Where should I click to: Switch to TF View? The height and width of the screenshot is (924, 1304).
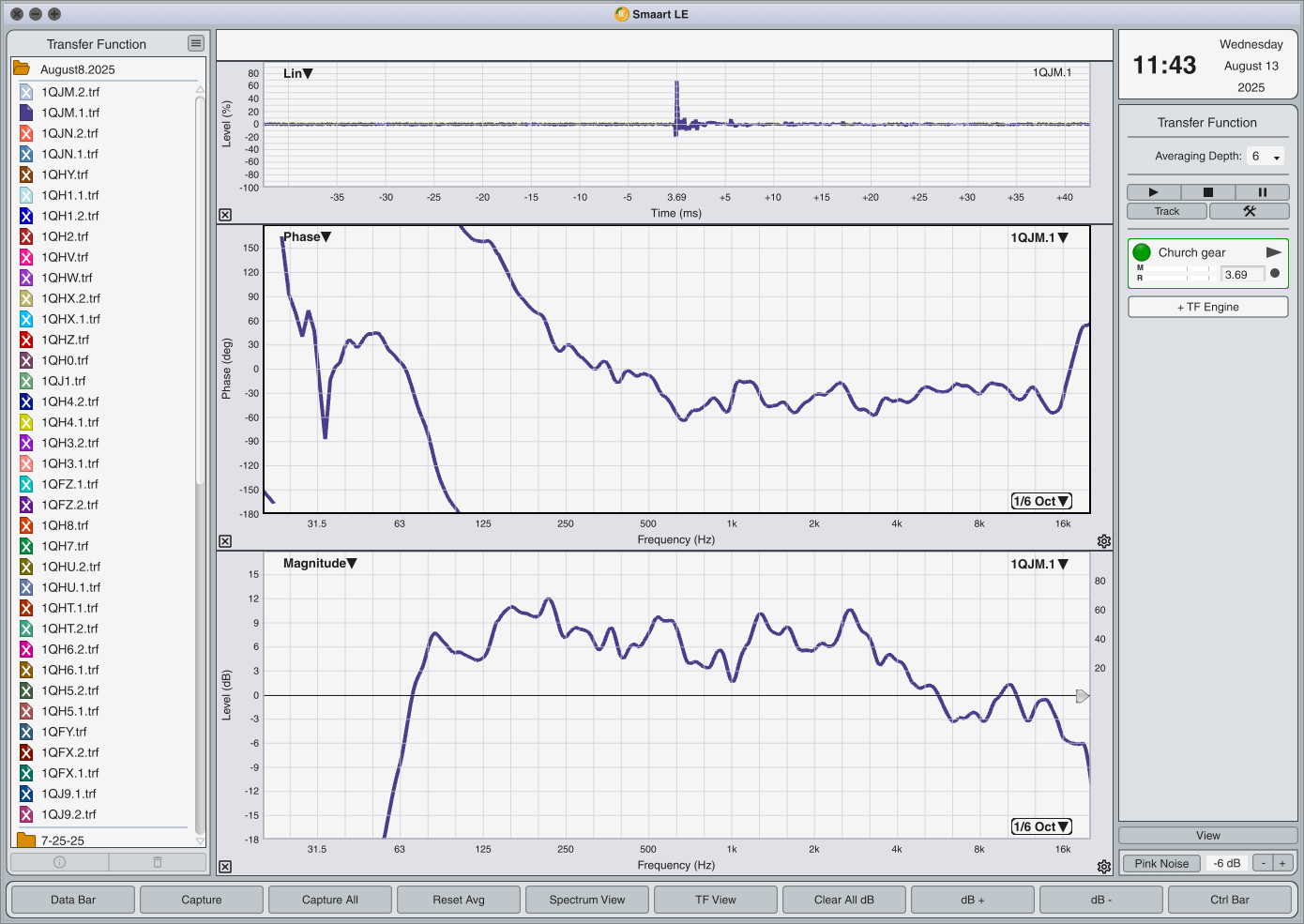click(716, 900)
